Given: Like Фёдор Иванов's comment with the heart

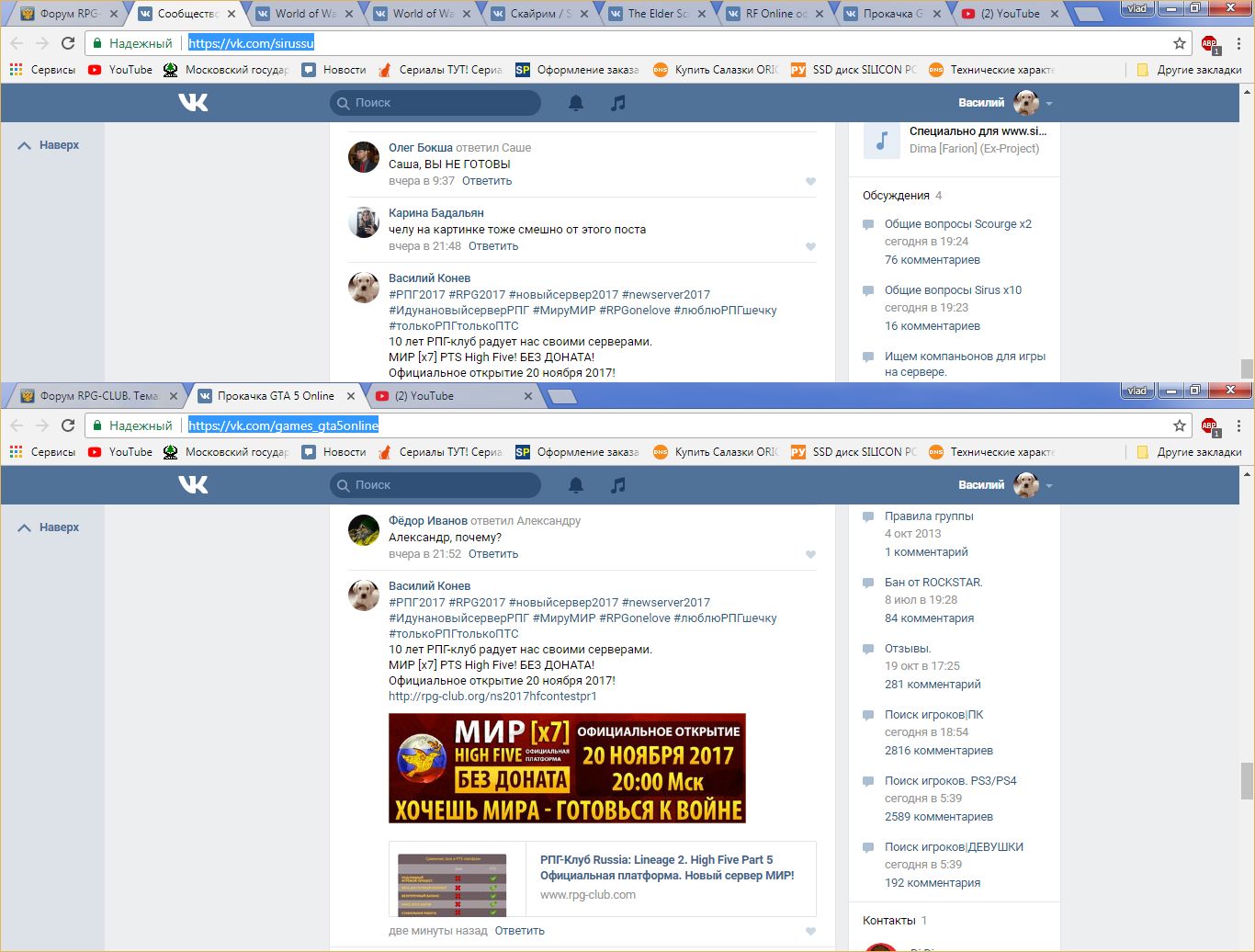Looking at the screenshot, I should click(x=810, y=554).
